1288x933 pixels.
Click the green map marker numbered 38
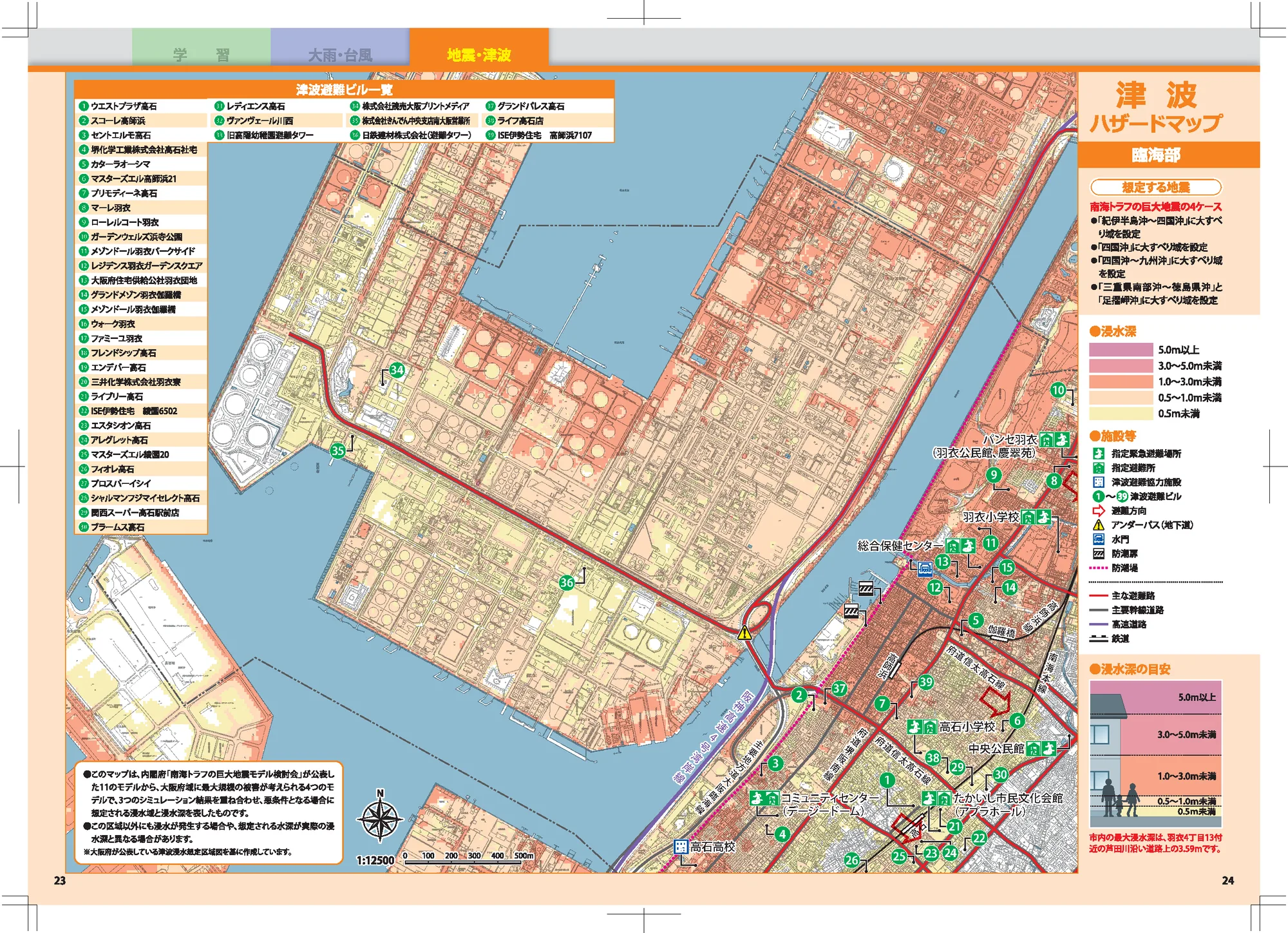pyautogui.click(x=933, y=758)
